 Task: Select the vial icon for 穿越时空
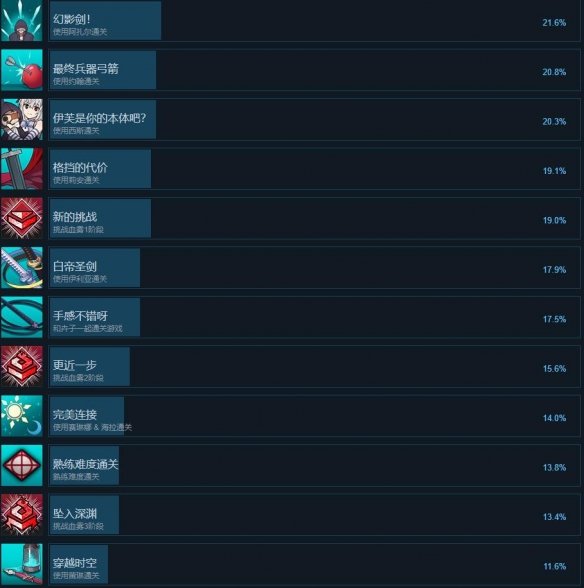[x=22, y=564]
